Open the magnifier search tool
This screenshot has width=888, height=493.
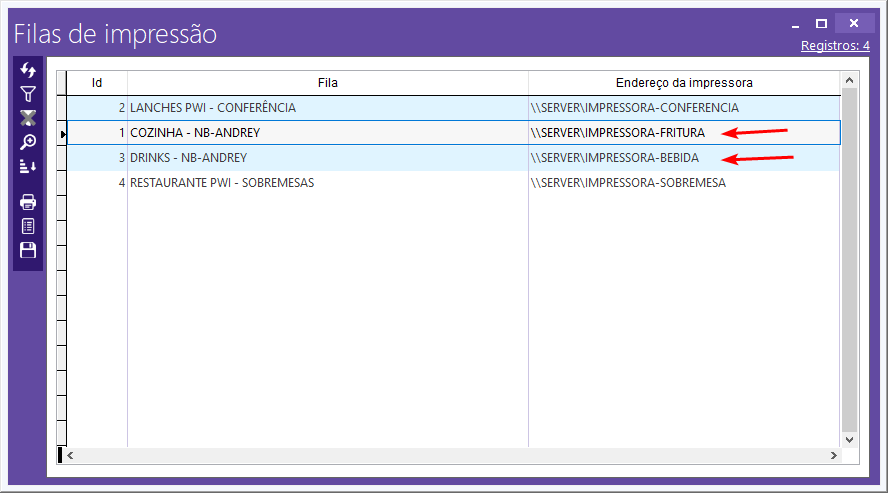tap(28, 142)
